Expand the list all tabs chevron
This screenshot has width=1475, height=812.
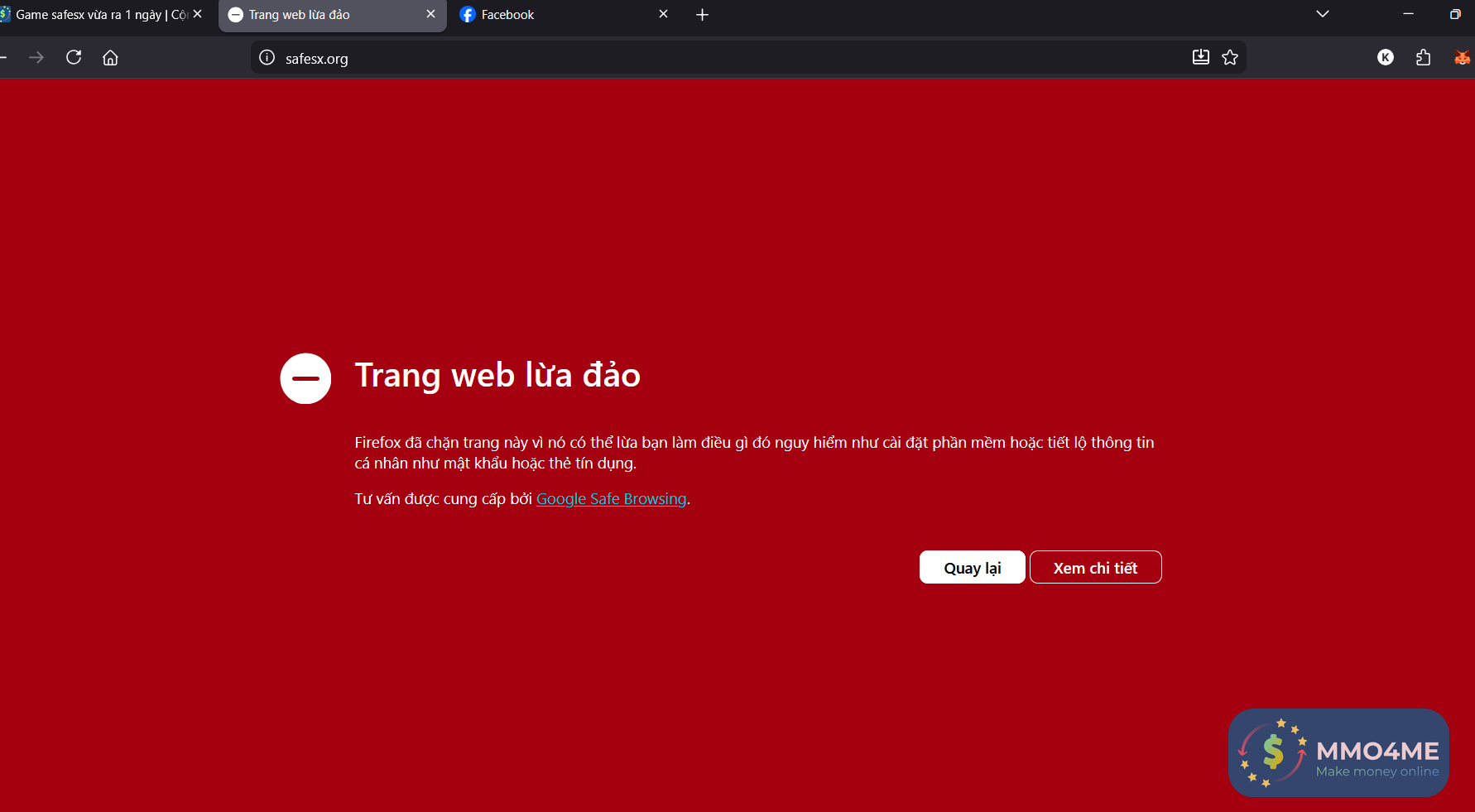[1323, 14]
